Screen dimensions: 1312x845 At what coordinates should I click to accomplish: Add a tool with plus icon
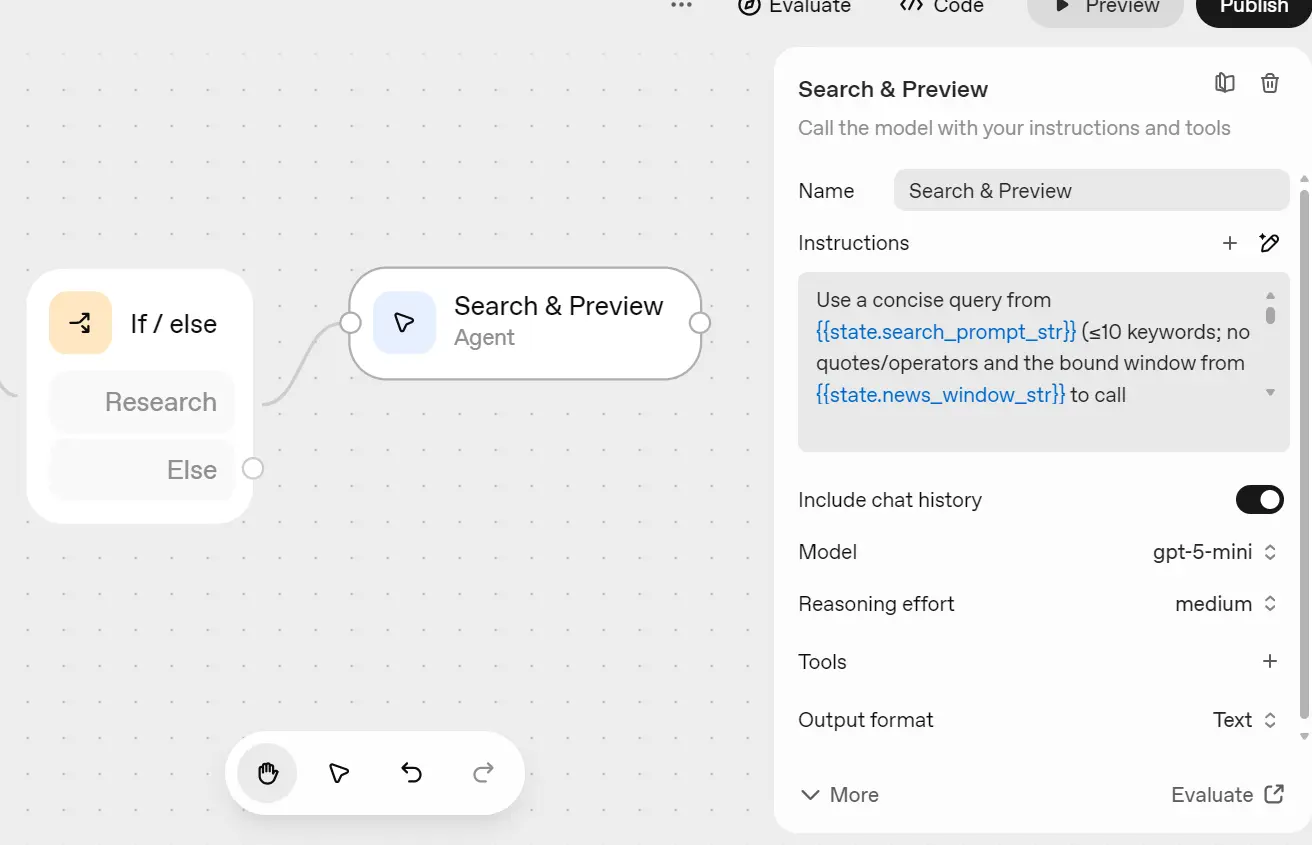pyautogui.click(x=1269, y=661)
